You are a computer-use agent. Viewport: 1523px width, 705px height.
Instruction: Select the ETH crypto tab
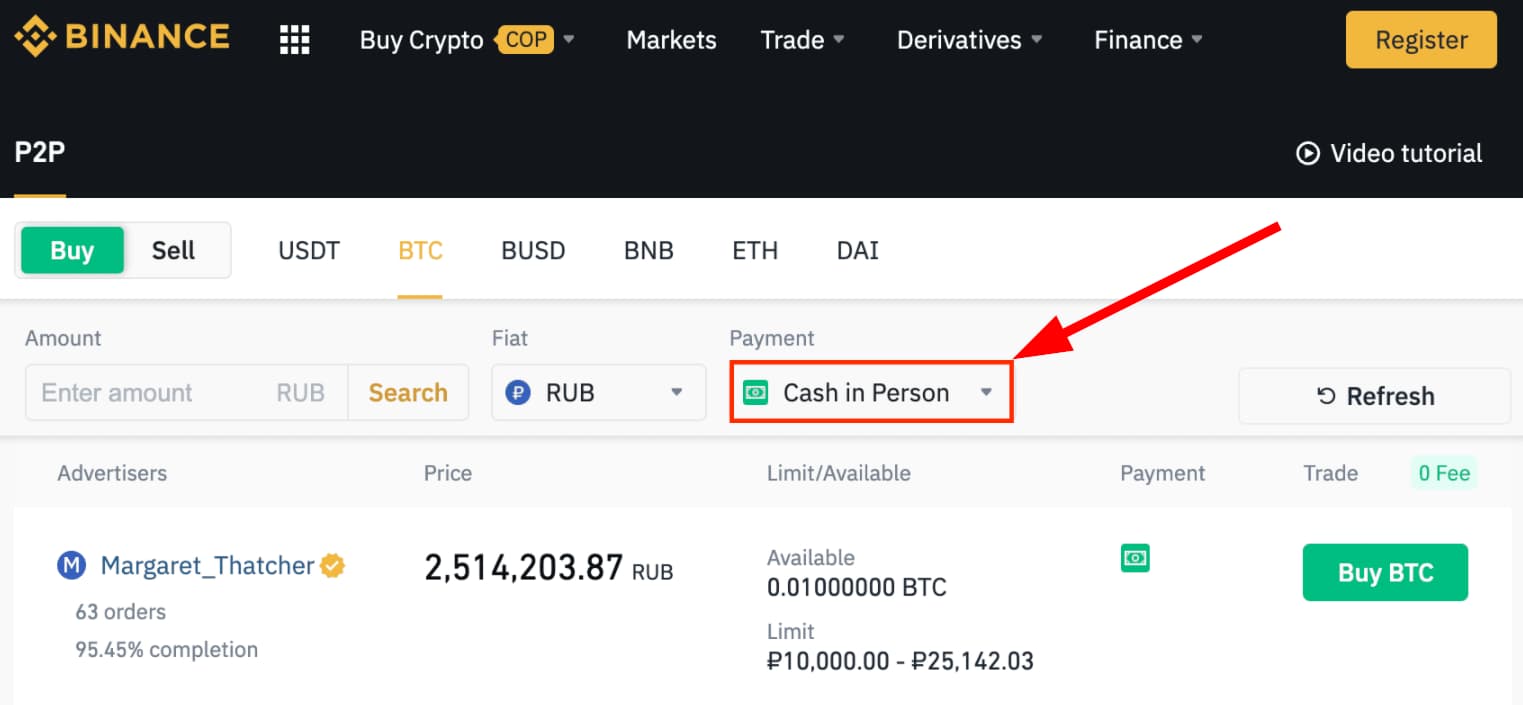[755, 250]
